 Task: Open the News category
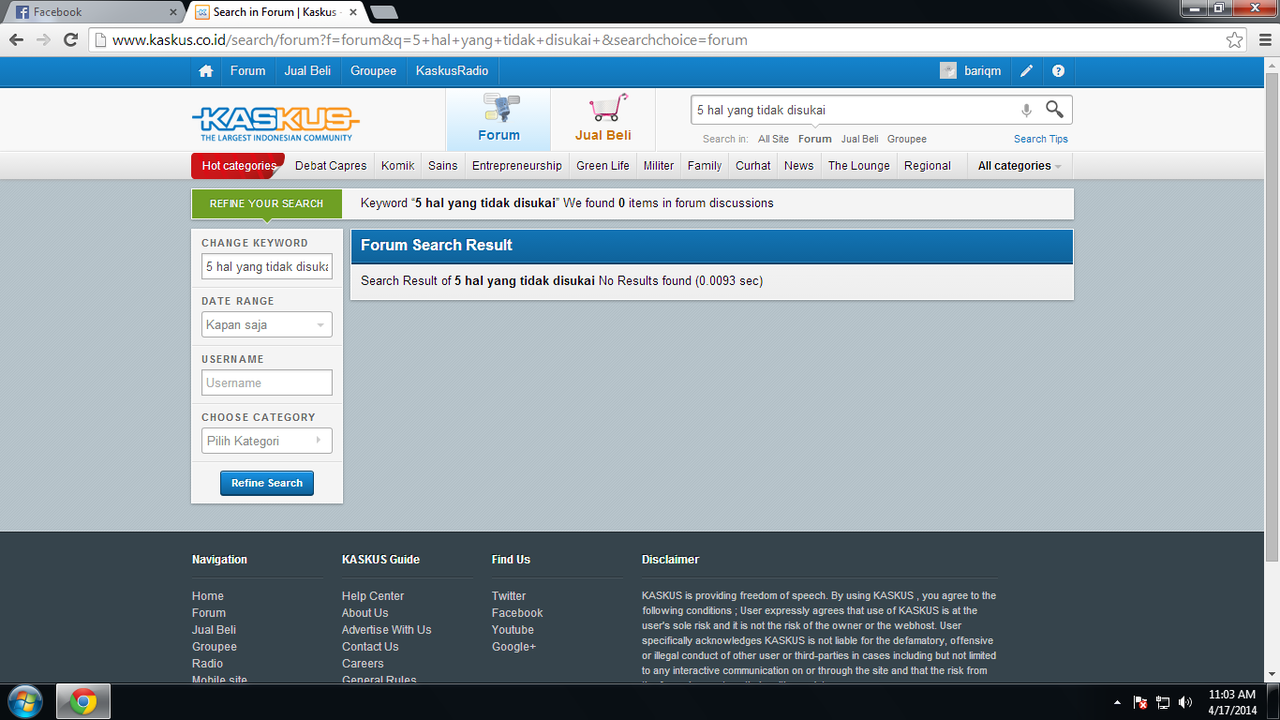(799, 166)
